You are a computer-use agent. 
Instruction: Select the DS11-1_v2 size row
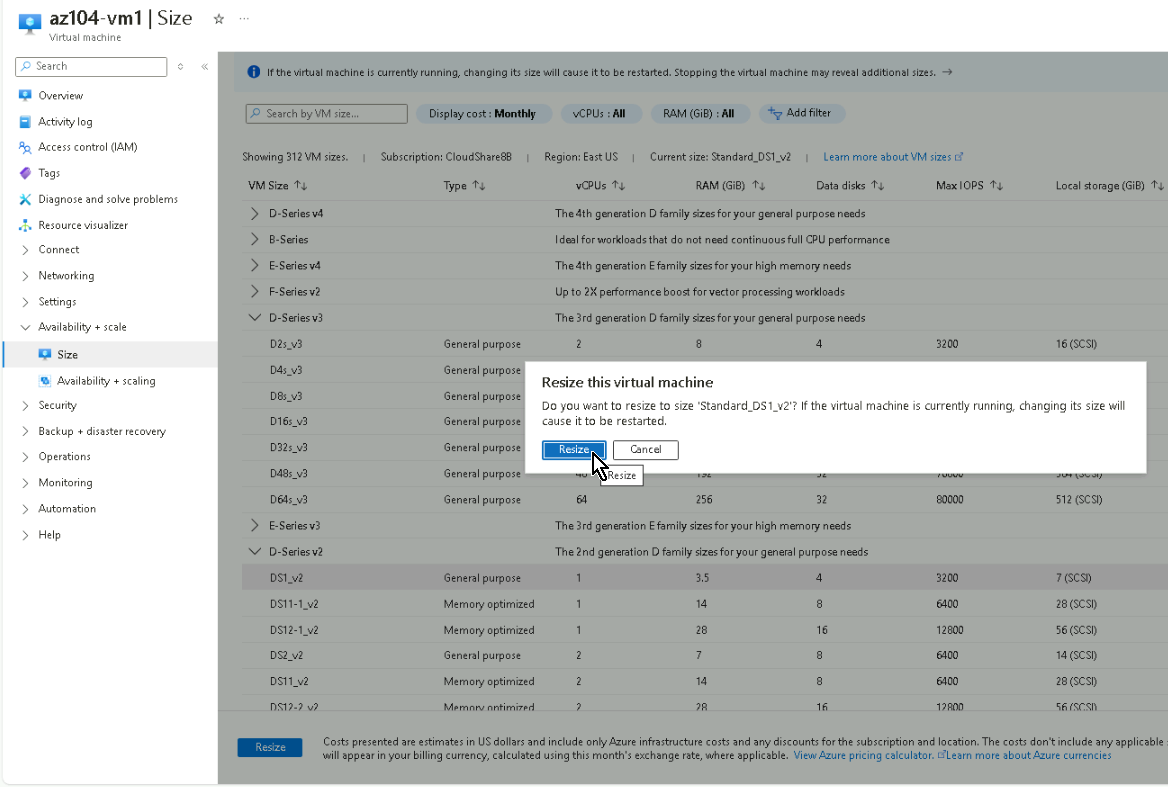[x=705, y=604]
